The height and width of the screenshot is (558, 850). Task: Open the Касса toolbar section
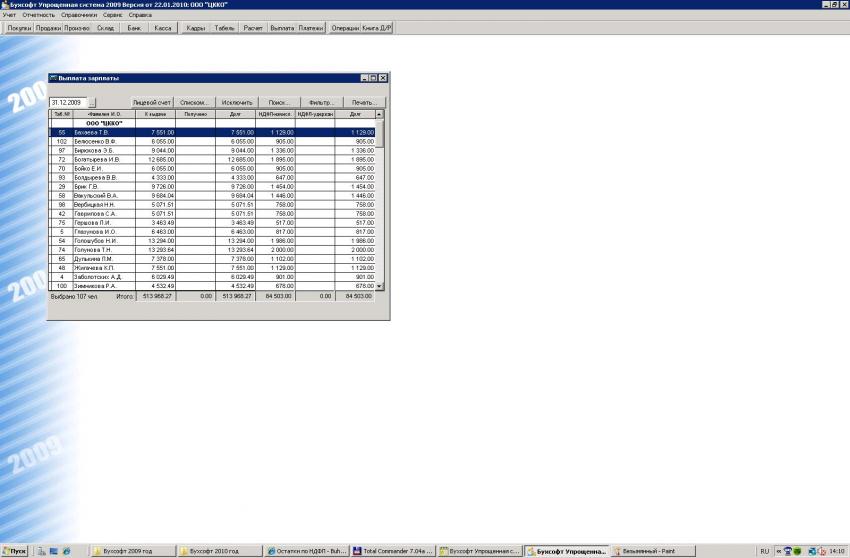click(163, 28)
